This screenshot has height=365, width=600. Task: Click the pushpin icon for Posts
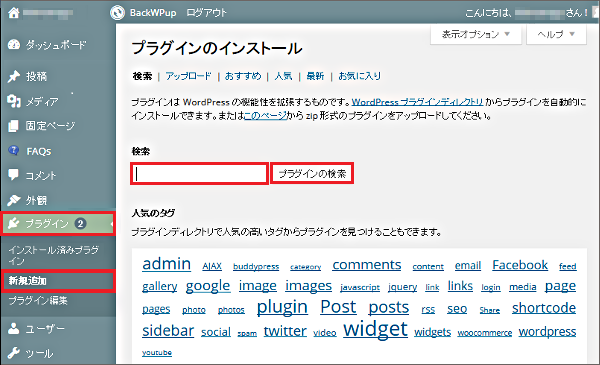tap(14, 76)
